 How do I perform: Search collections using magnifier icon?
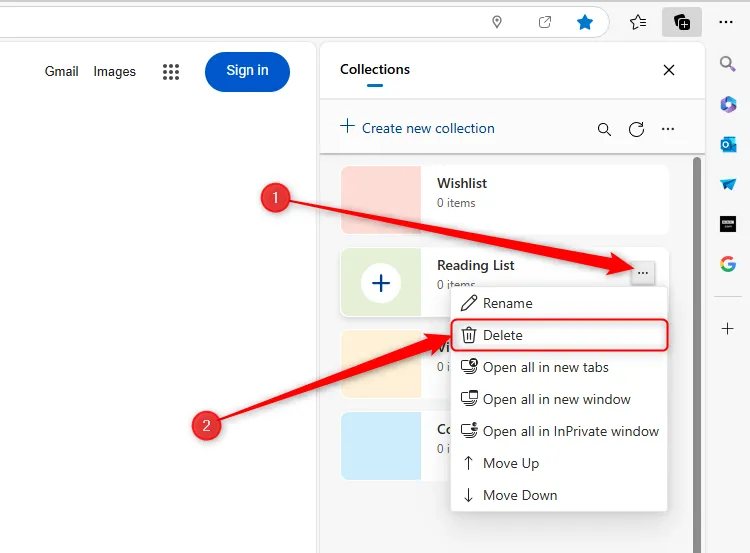(604, 129)
